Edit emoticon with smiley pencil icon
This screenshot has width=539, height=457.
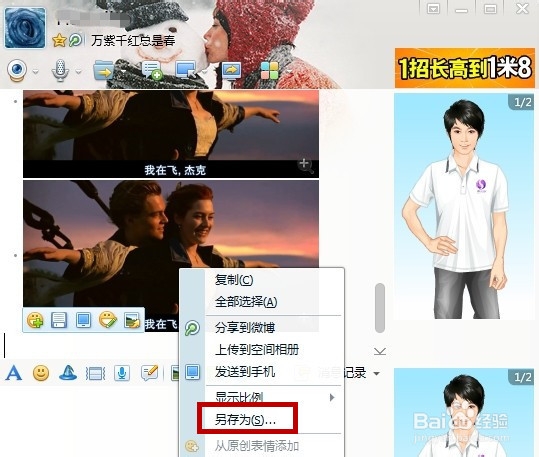(108, 320)
